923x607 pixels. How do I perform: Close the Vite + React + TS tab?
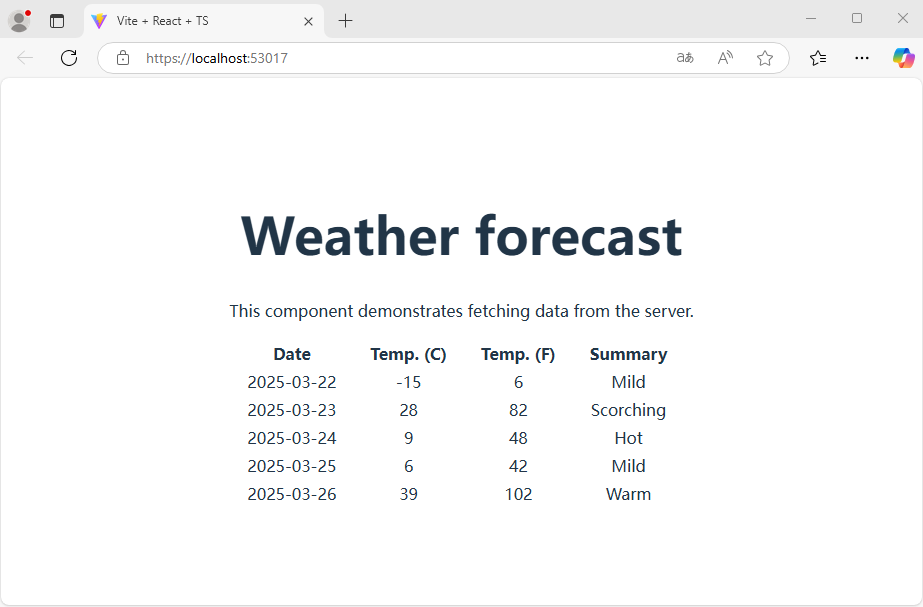click(308, 21)
